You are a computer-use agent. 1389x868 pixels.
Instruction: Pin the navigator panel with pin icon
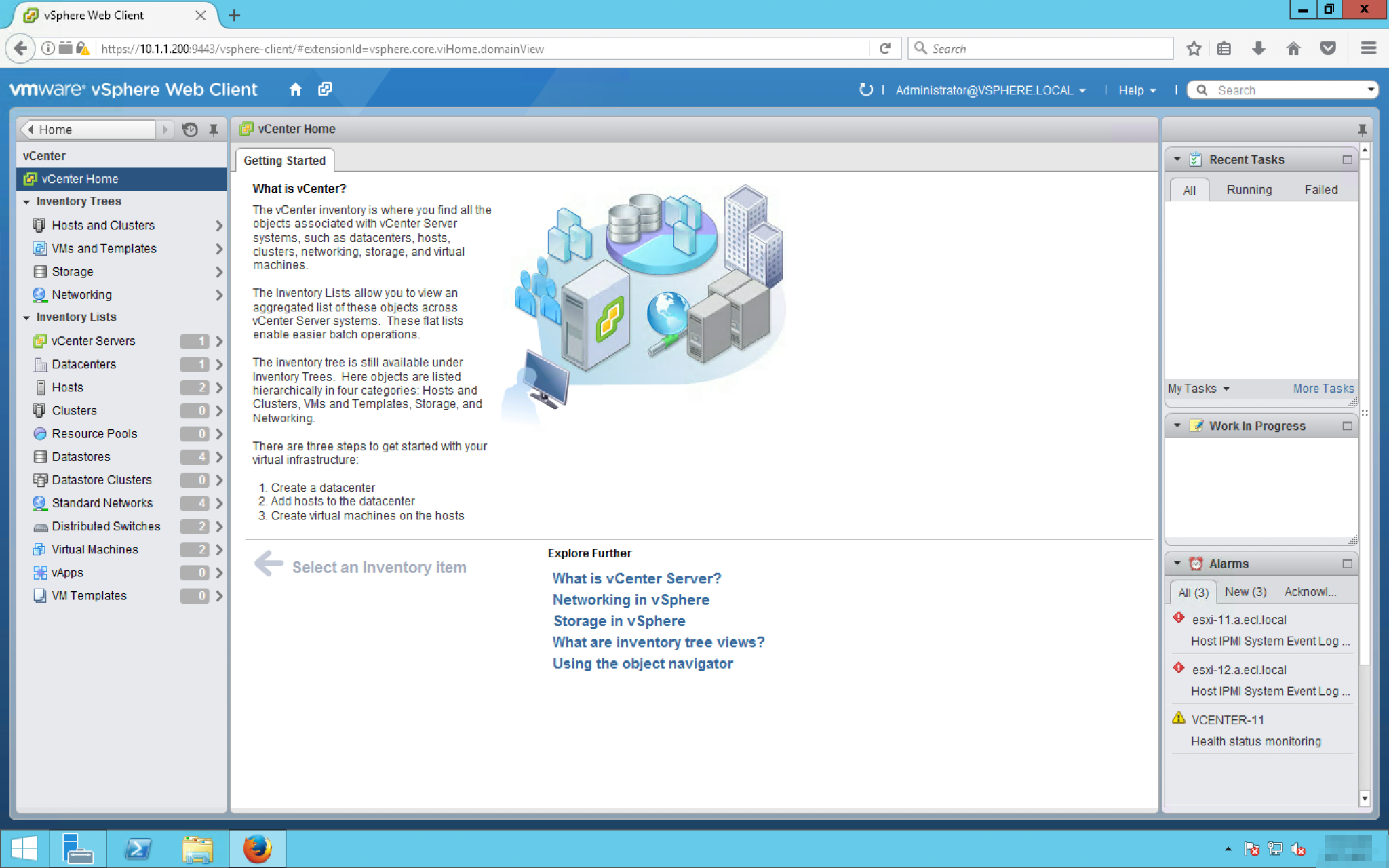click(x=214, y=130)
